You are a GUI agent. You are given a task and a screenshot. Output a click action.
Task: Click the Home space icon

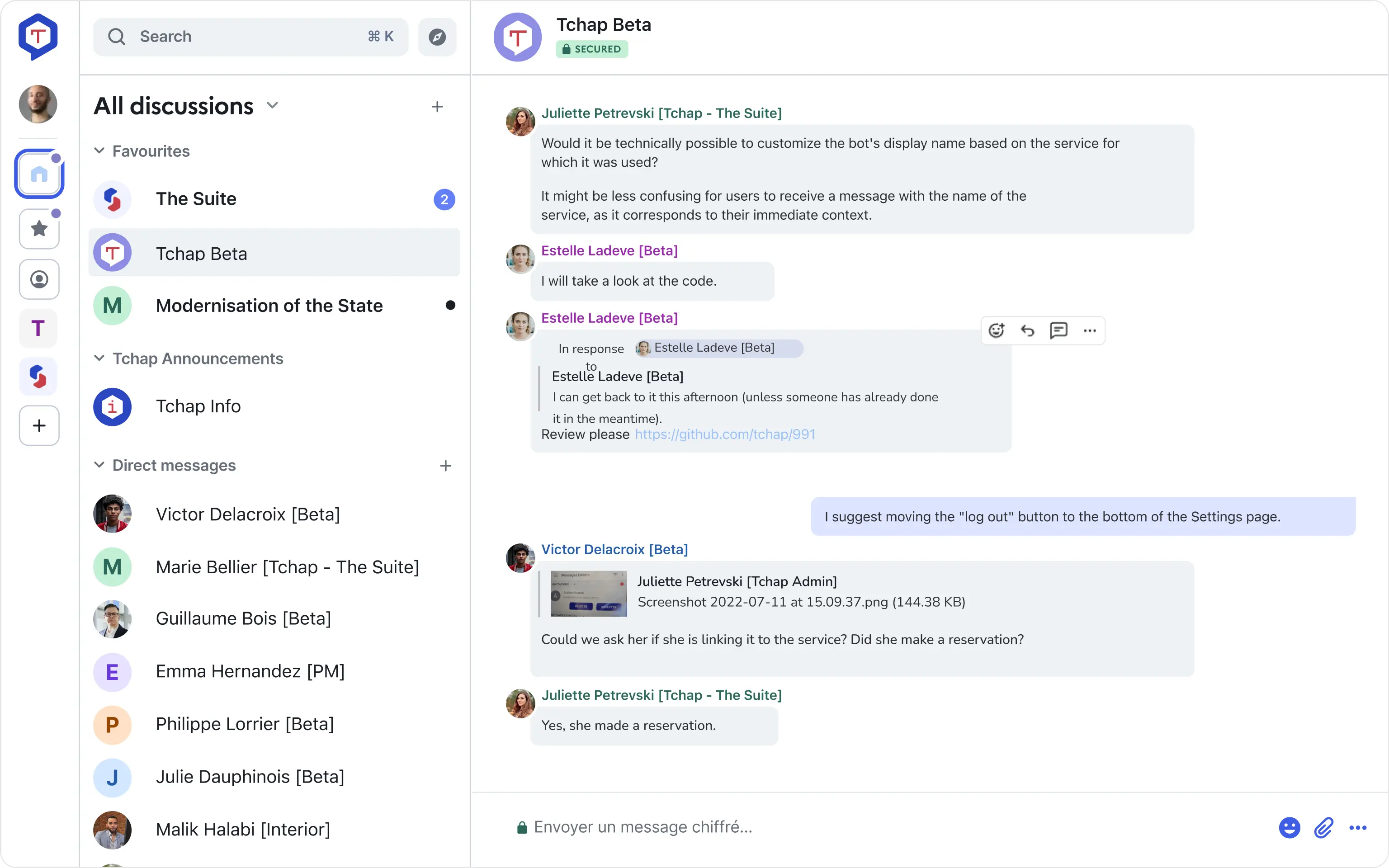pos(39,174)
